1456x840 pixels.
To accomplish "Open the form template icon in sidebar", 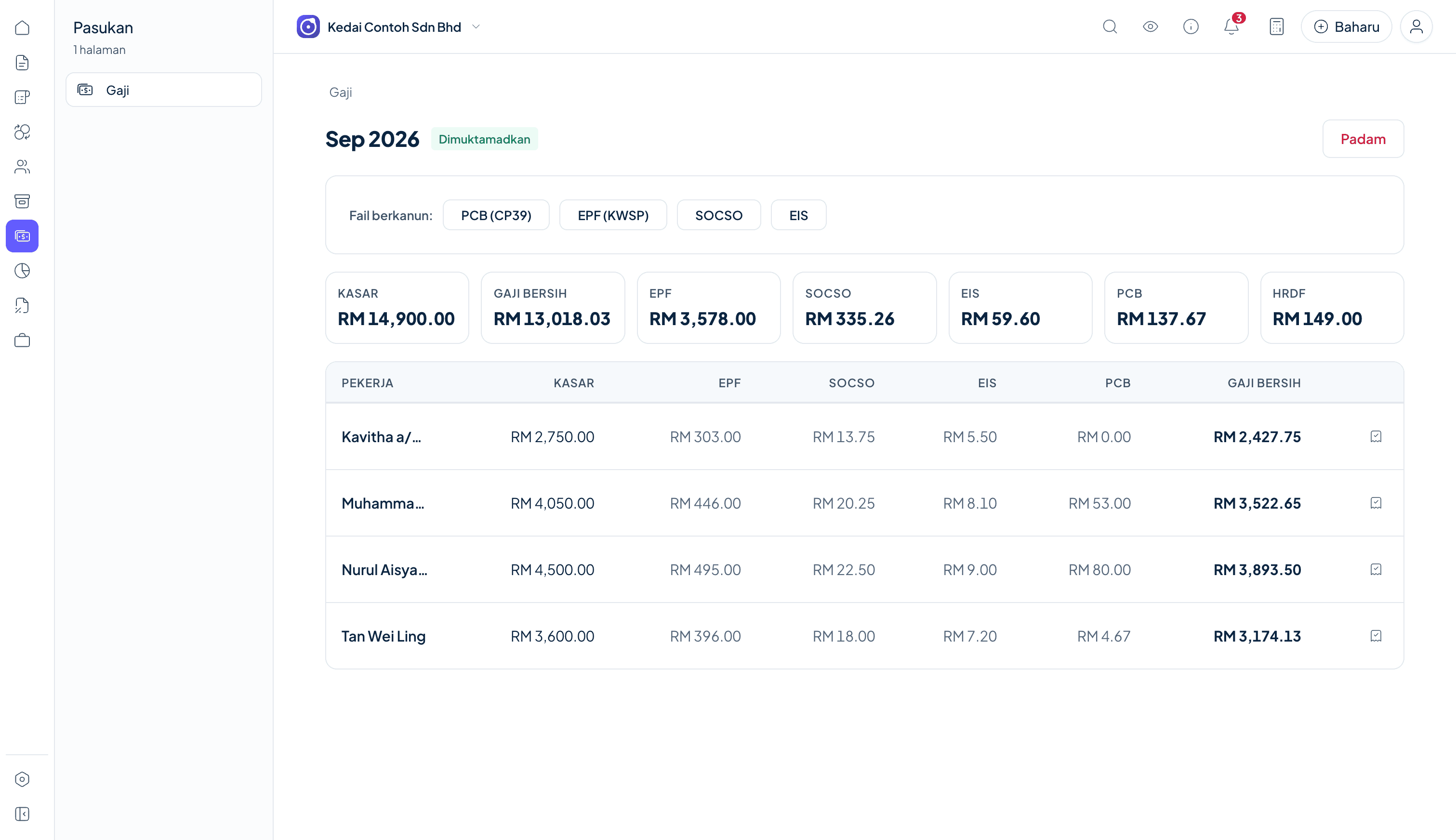I will [x=22, y=97].
